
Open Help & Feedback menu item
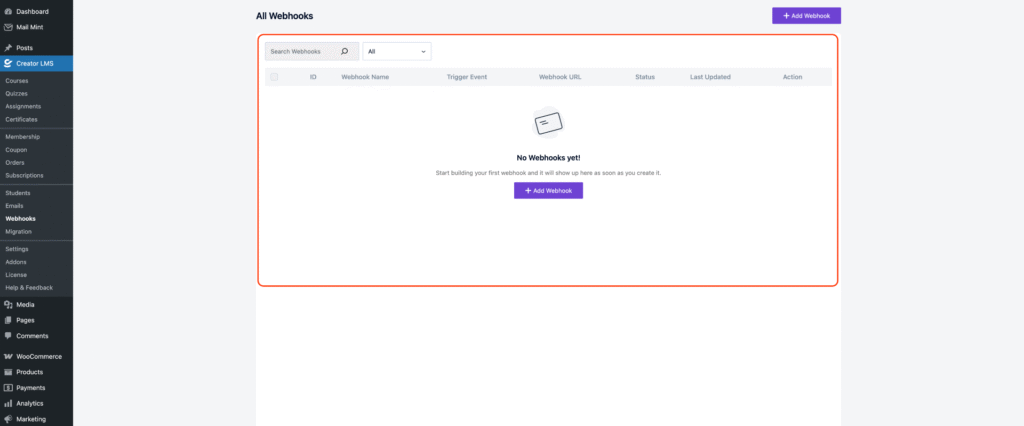pos(29,287)
